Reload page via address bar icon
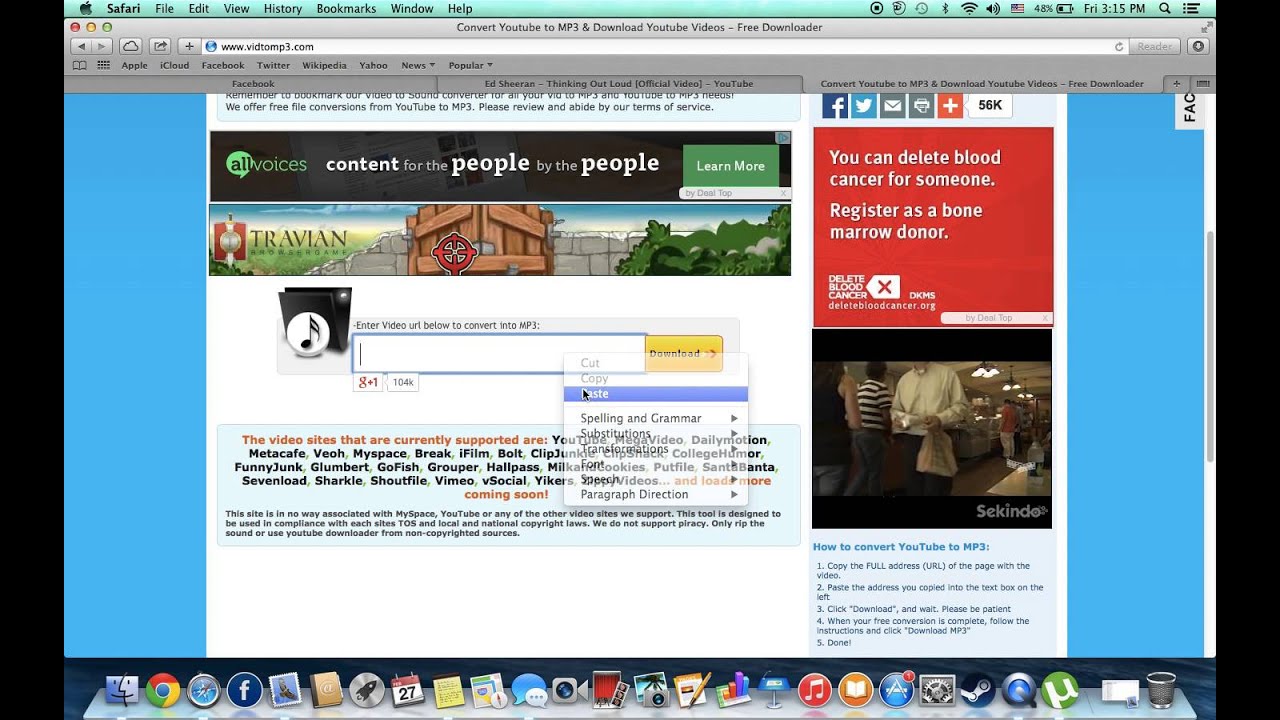 pos(1119,46)
